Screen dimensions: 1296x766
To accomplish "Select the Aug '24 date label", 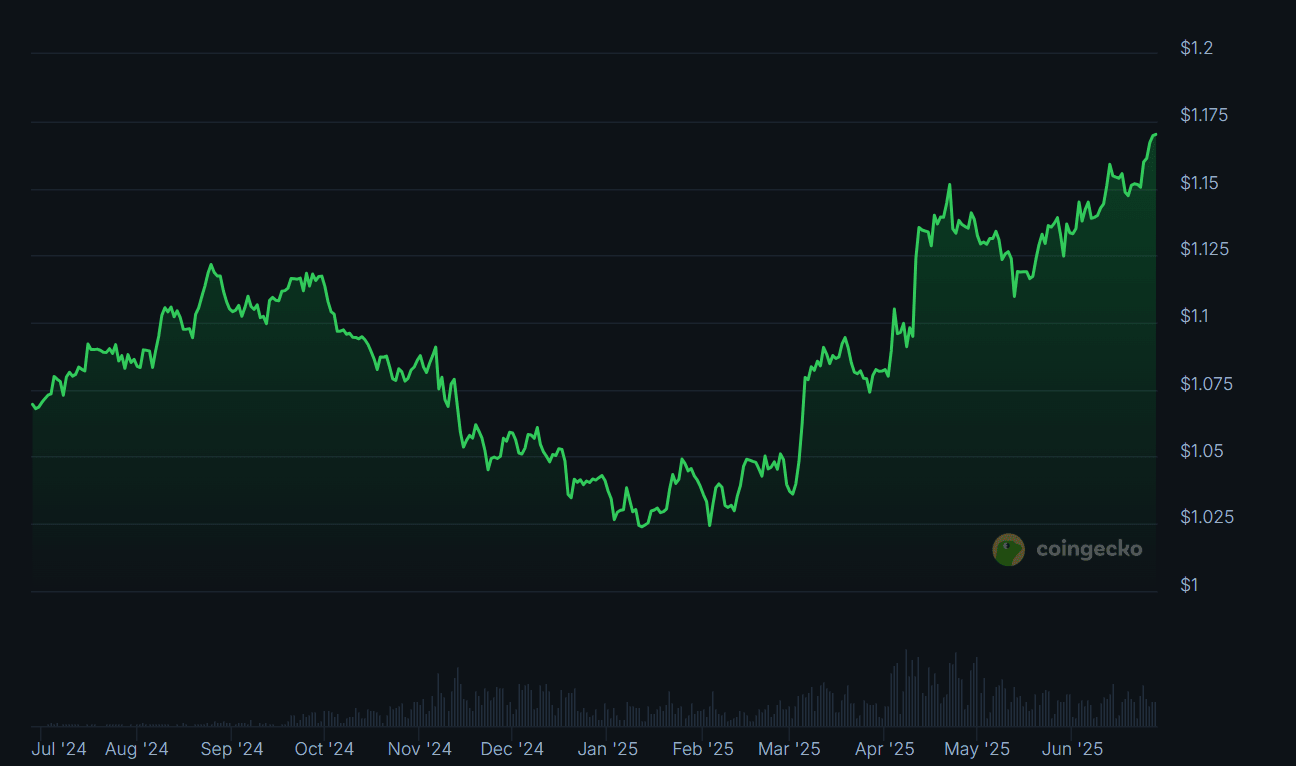I will pyautogui.click(x=137, y=748).
